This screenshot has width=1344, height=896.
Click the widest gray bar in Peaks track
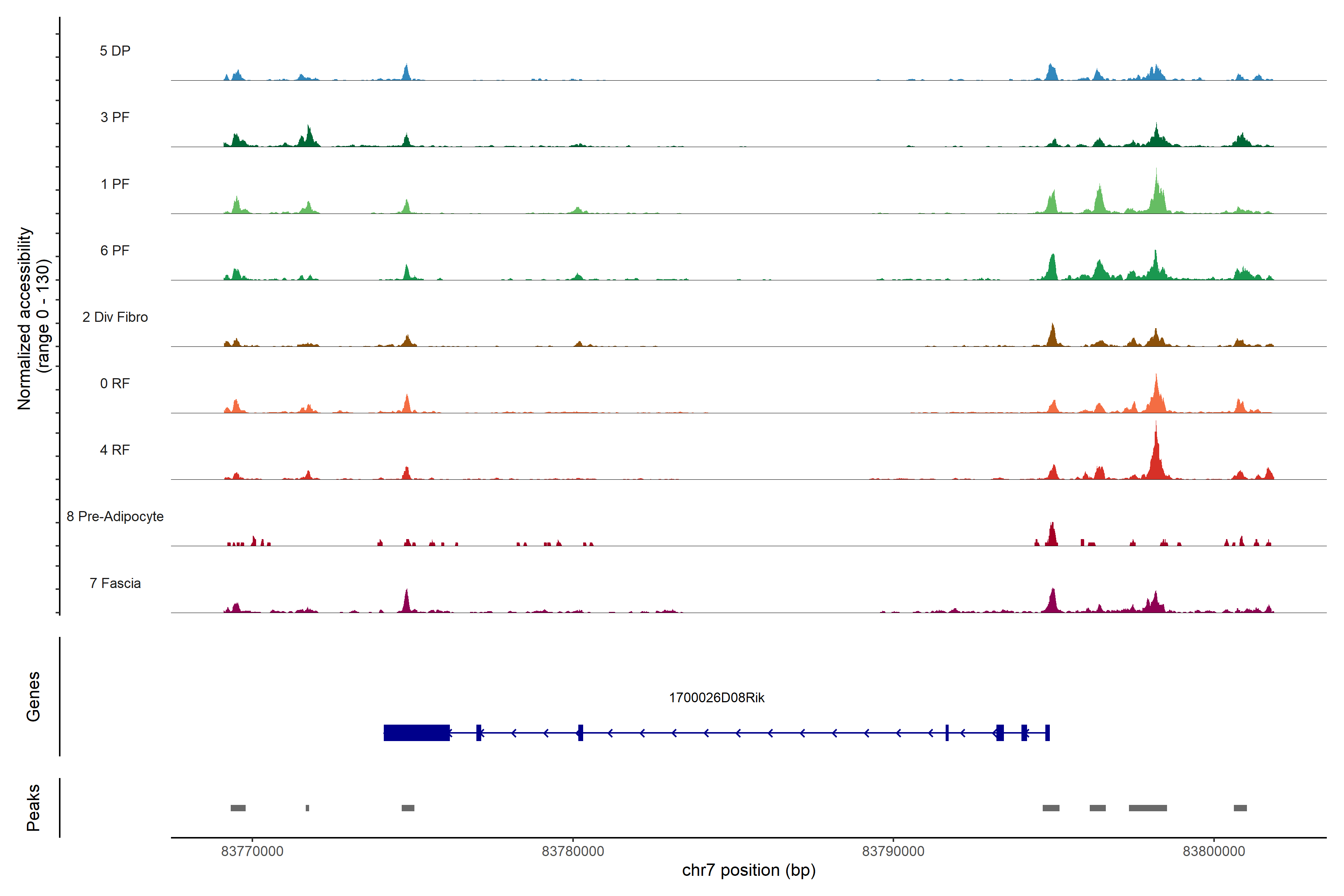click(x=1147, y=808)
